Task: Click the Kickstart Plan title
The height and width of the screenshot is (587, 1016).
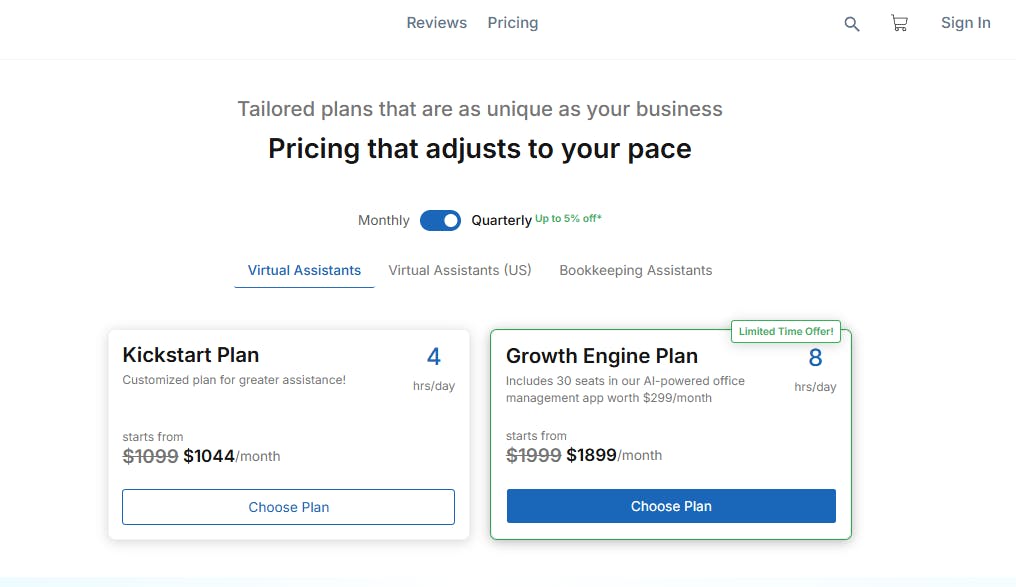Action: (x=190, y=355)
